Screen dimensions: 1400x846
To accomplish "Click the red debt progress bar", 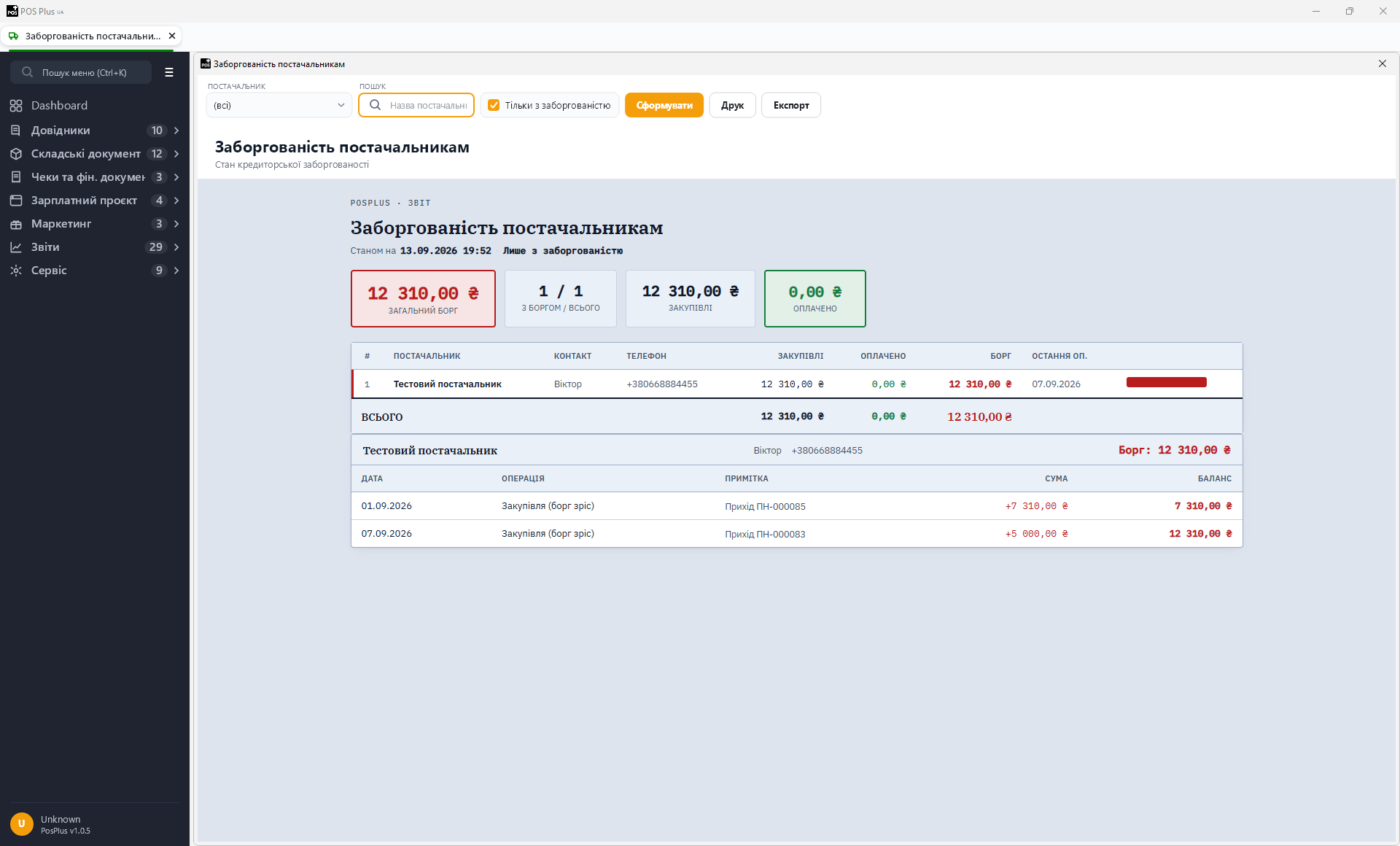I will tap(1167, 382).
